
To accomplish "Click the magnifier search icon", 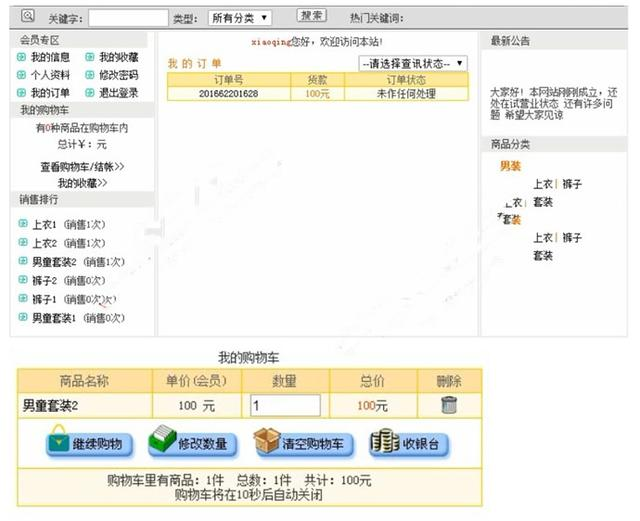I will (x=28, y=16).
